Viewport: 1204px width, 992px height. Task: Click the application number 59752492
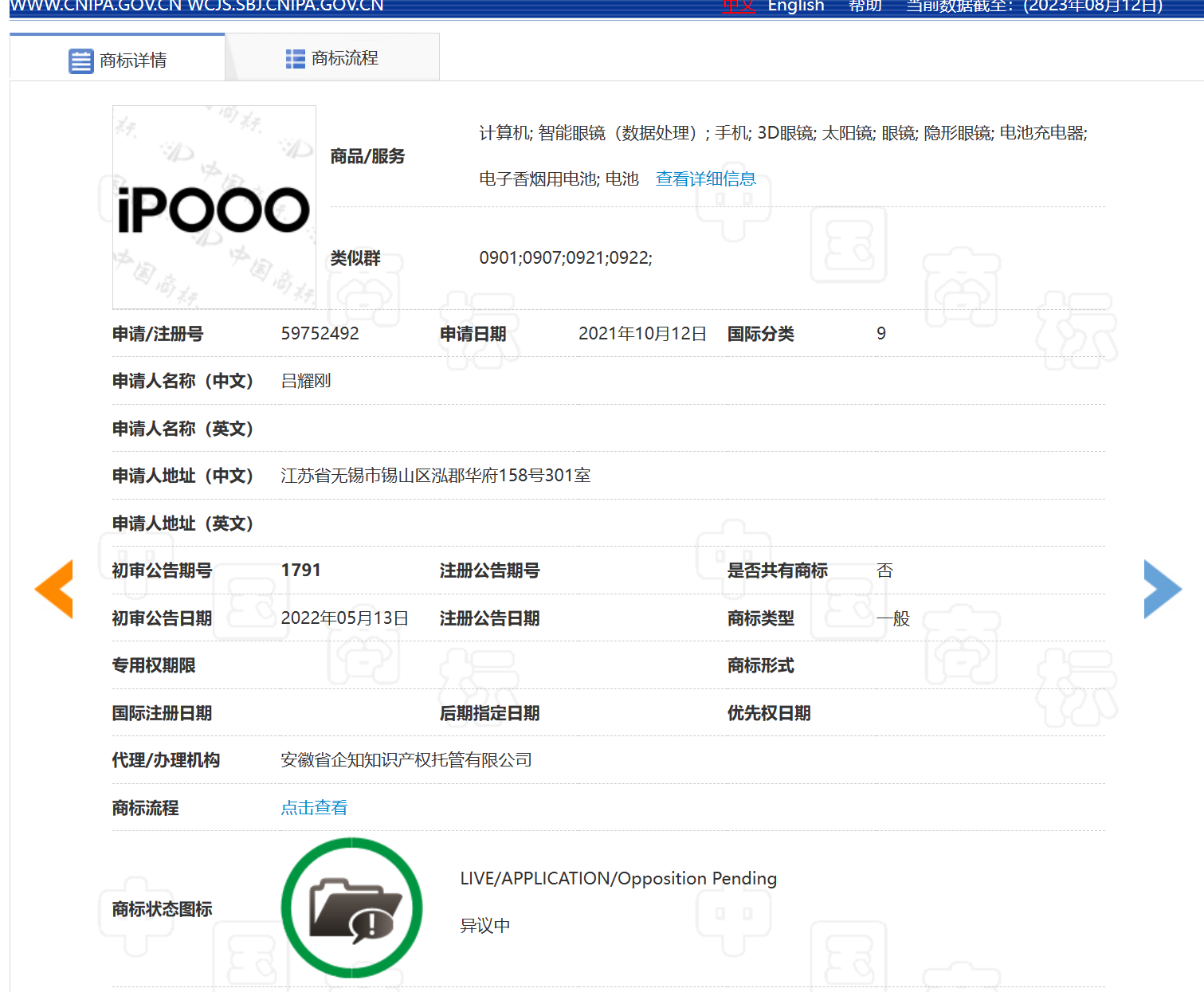point(320,333)
